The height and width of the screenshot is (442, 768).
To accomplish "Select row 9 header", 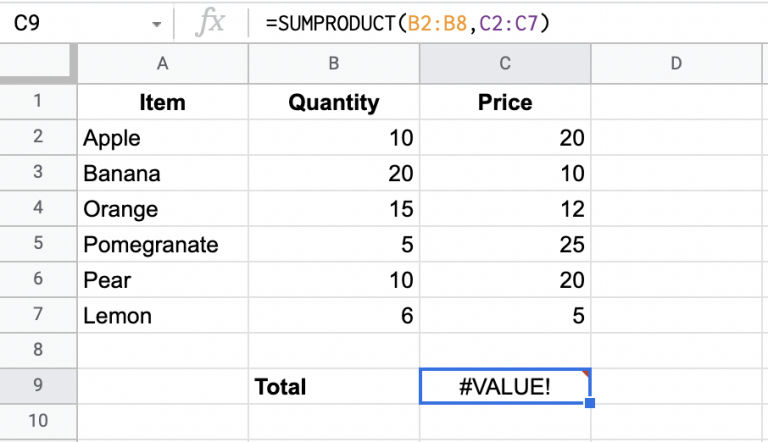I will [x=38, y=386].
